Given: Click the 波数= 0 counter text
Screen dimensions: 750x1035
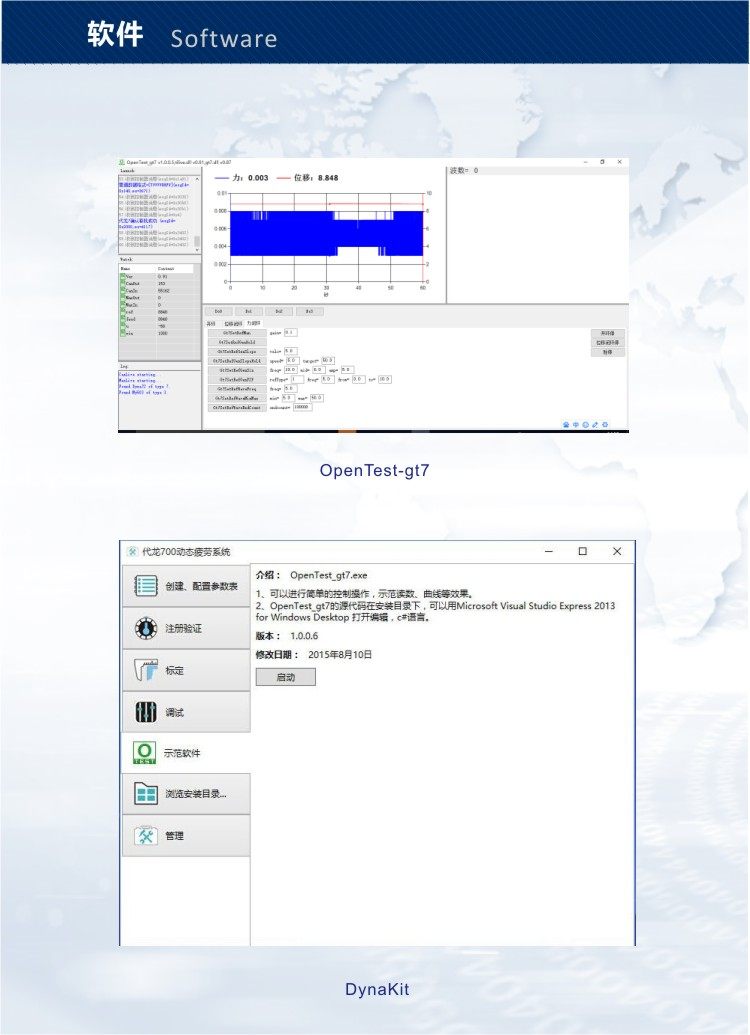Looking at the screenshot, I should pos(464,170).
